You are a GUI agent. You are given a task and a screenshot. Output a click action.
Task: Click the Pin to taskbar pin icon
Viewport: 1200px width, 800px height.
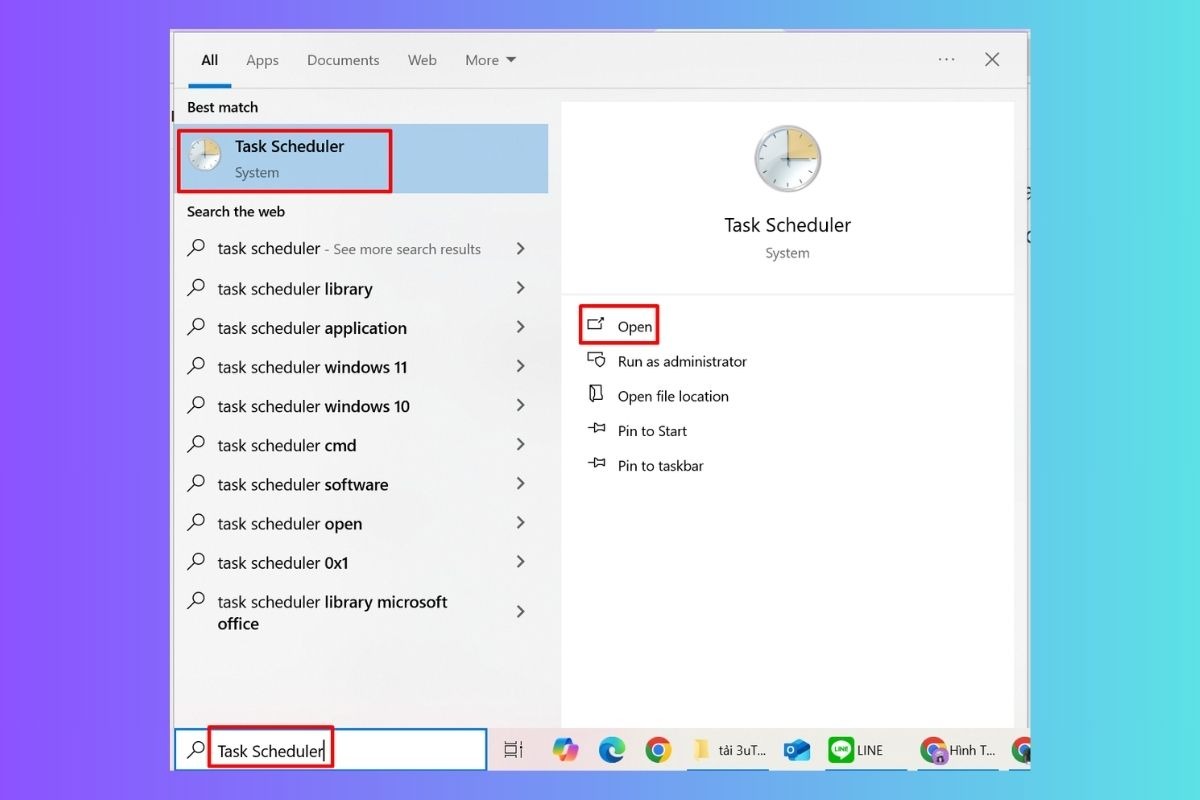[x=597, y=463]
